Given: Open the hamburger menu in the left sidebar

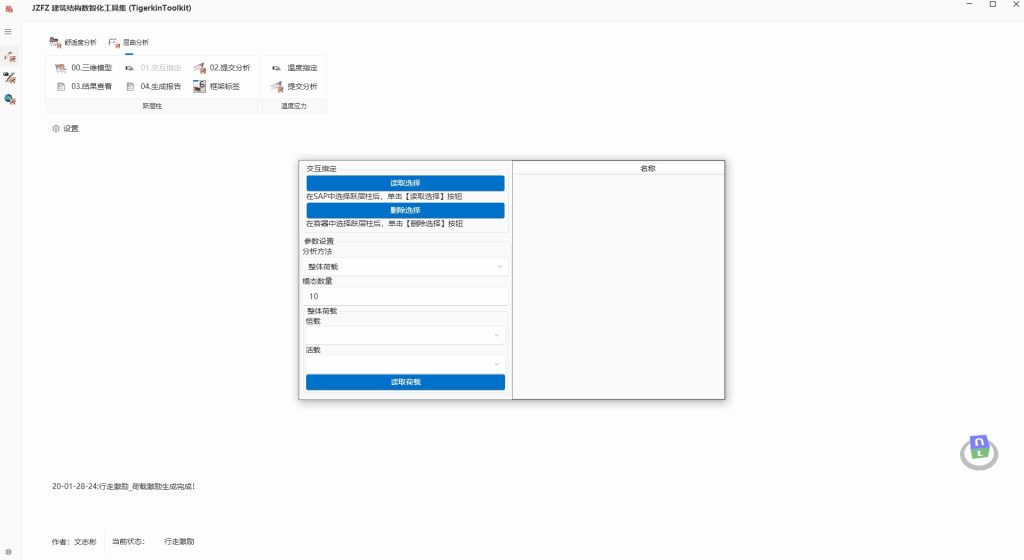Looking at the screenshot, I should click(8, 31).
